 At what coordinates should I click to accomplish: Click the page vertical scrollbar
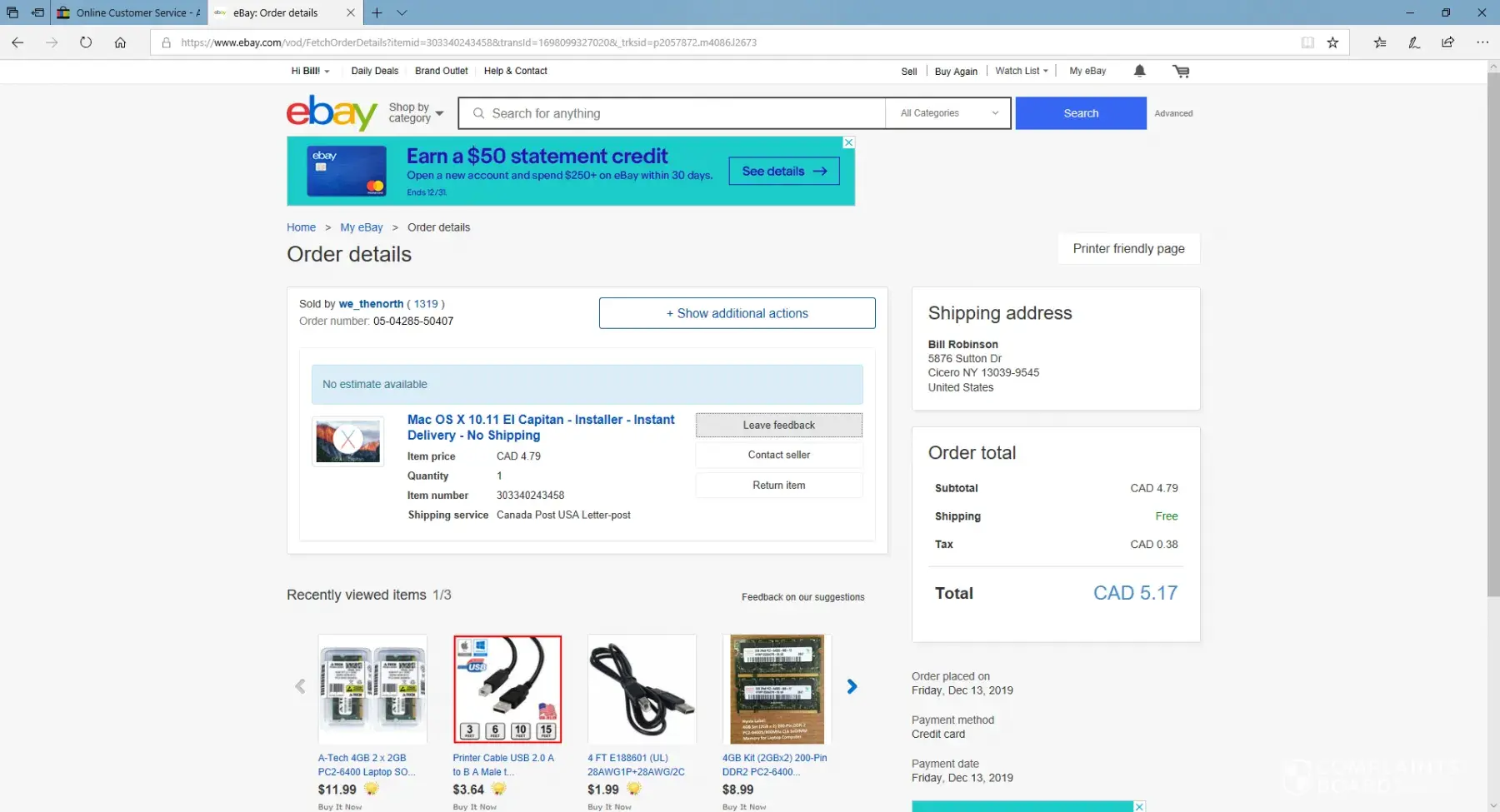1492,333
